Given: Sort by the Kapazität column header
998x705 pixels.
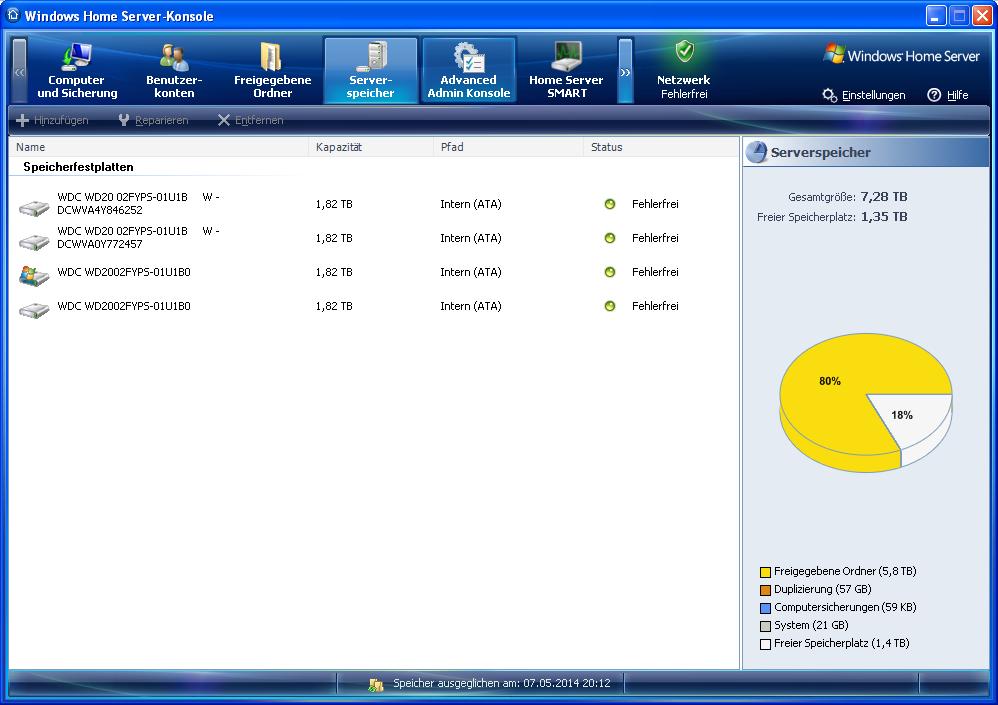Looking at the screenshot, I should (x=371, y=147).
